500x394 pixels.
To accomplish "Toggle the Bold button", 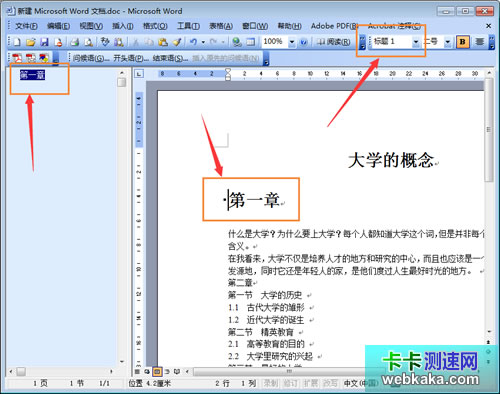I will pyautogui.click(x=462, y=42).
